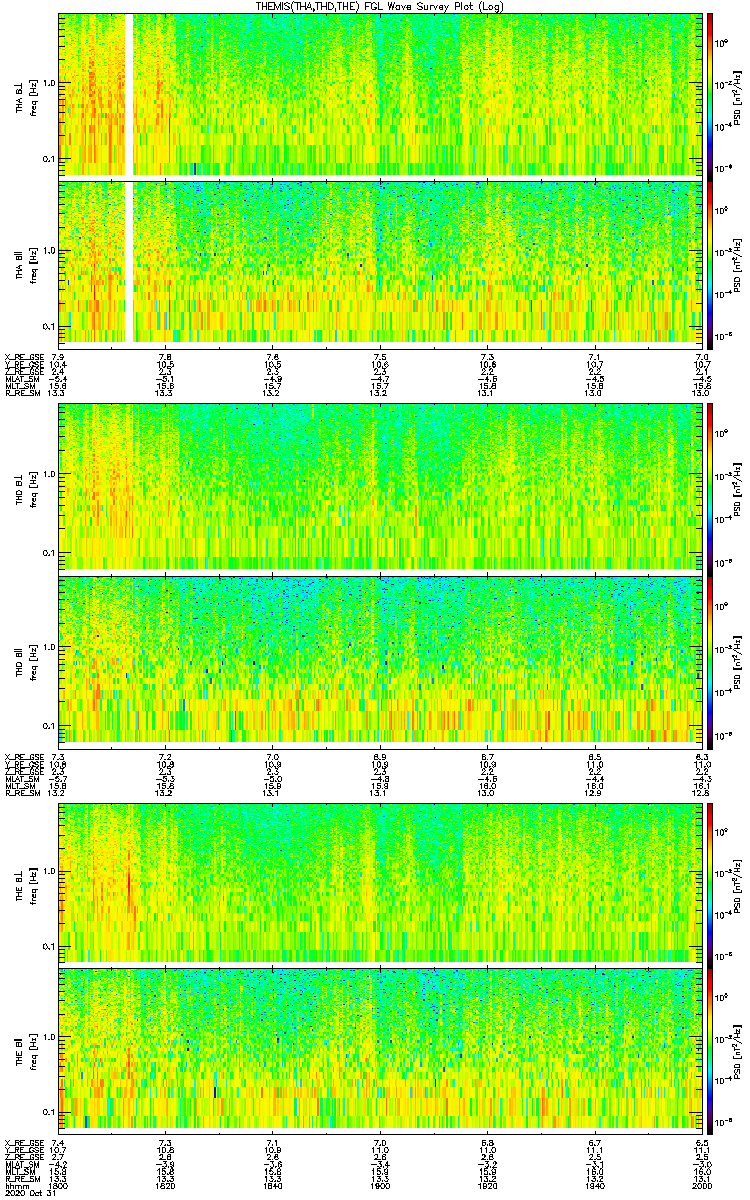Click the R_RE_SM row label under the THD panels
The image size is (750, 1200).
[x=22, y=793]
